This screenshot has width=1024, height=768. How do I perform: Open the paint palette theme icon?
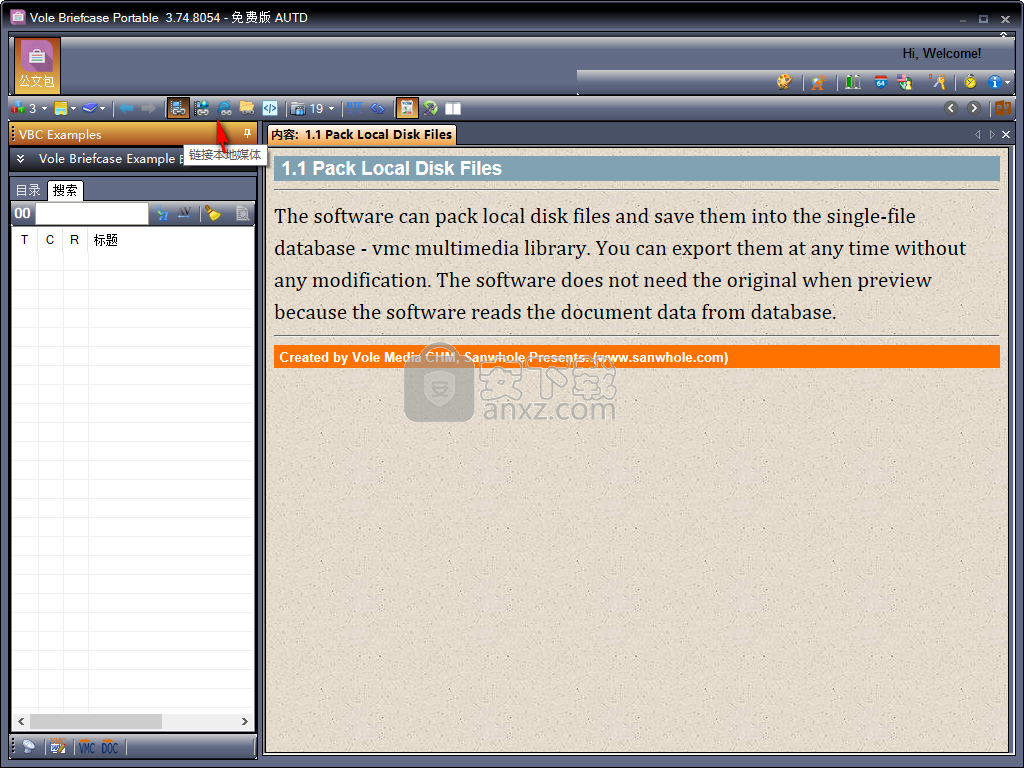(784, 82)
